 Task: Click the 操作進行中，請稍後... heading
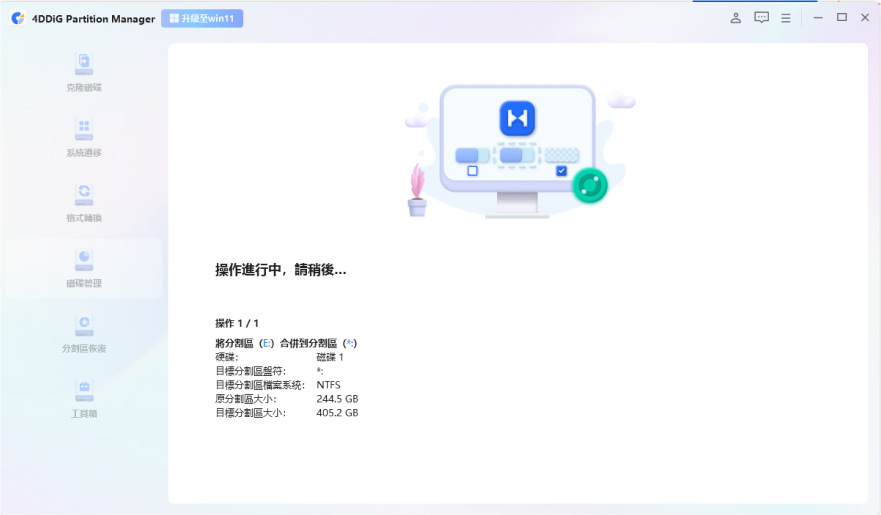pos(280,270)
